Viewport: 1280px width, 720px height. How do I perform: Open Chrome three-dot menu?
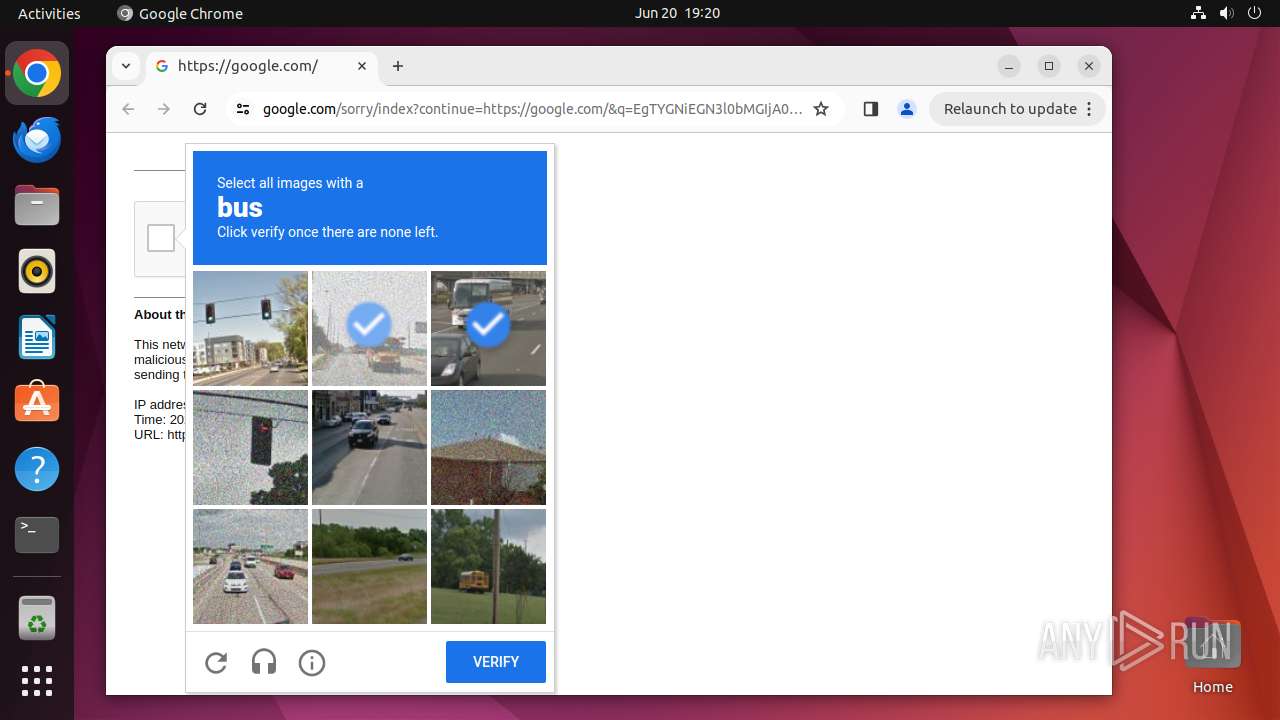[x=1089, y=109]
